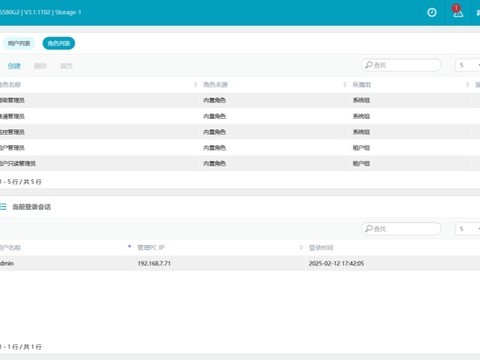Image resolution: width=480 pixels, height=360 pixels.
Task: Switch to 用户列表 tab
Action: [19, 43]
